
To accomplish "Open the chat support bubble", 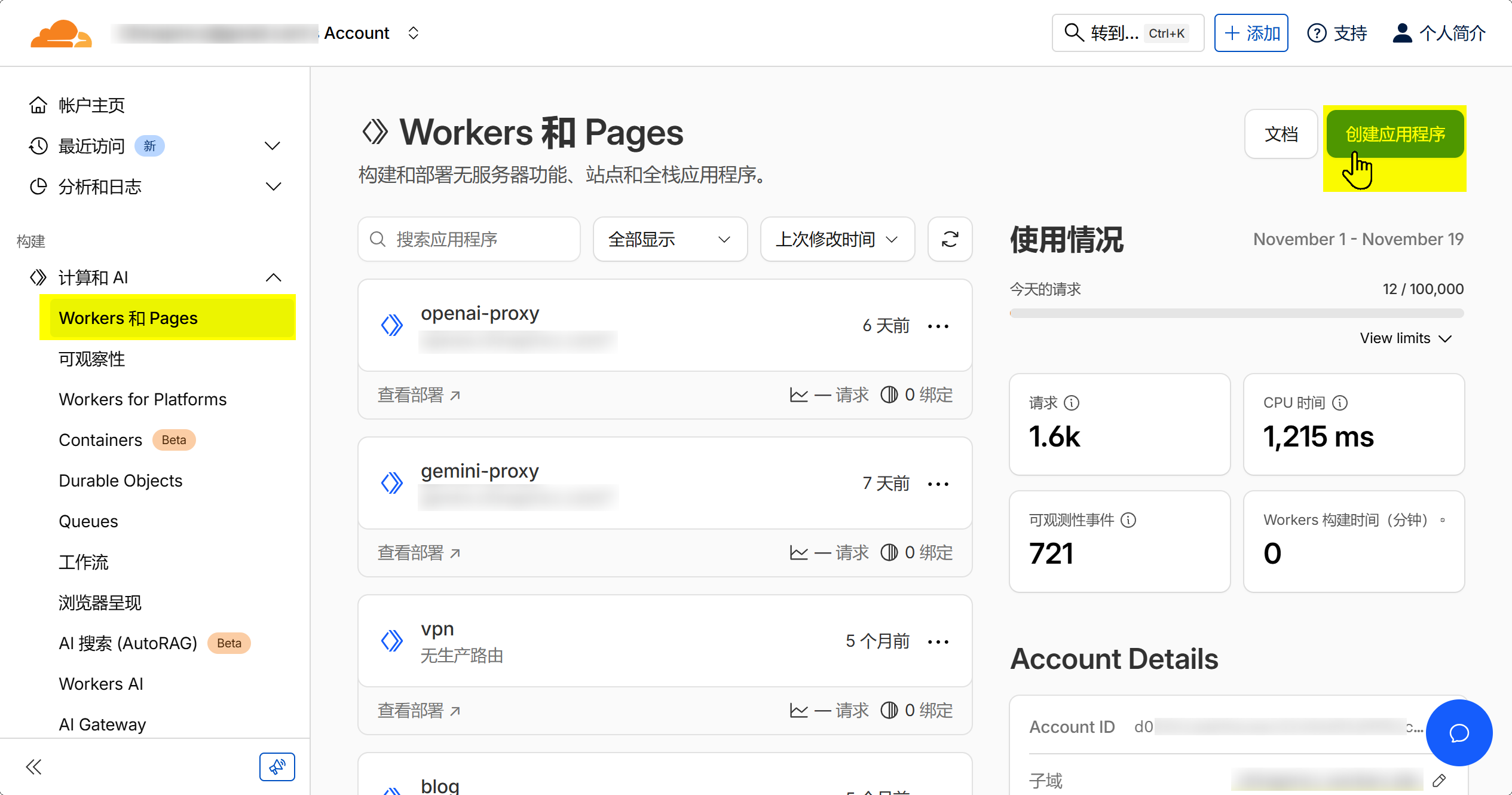I will coord(1459,732).
